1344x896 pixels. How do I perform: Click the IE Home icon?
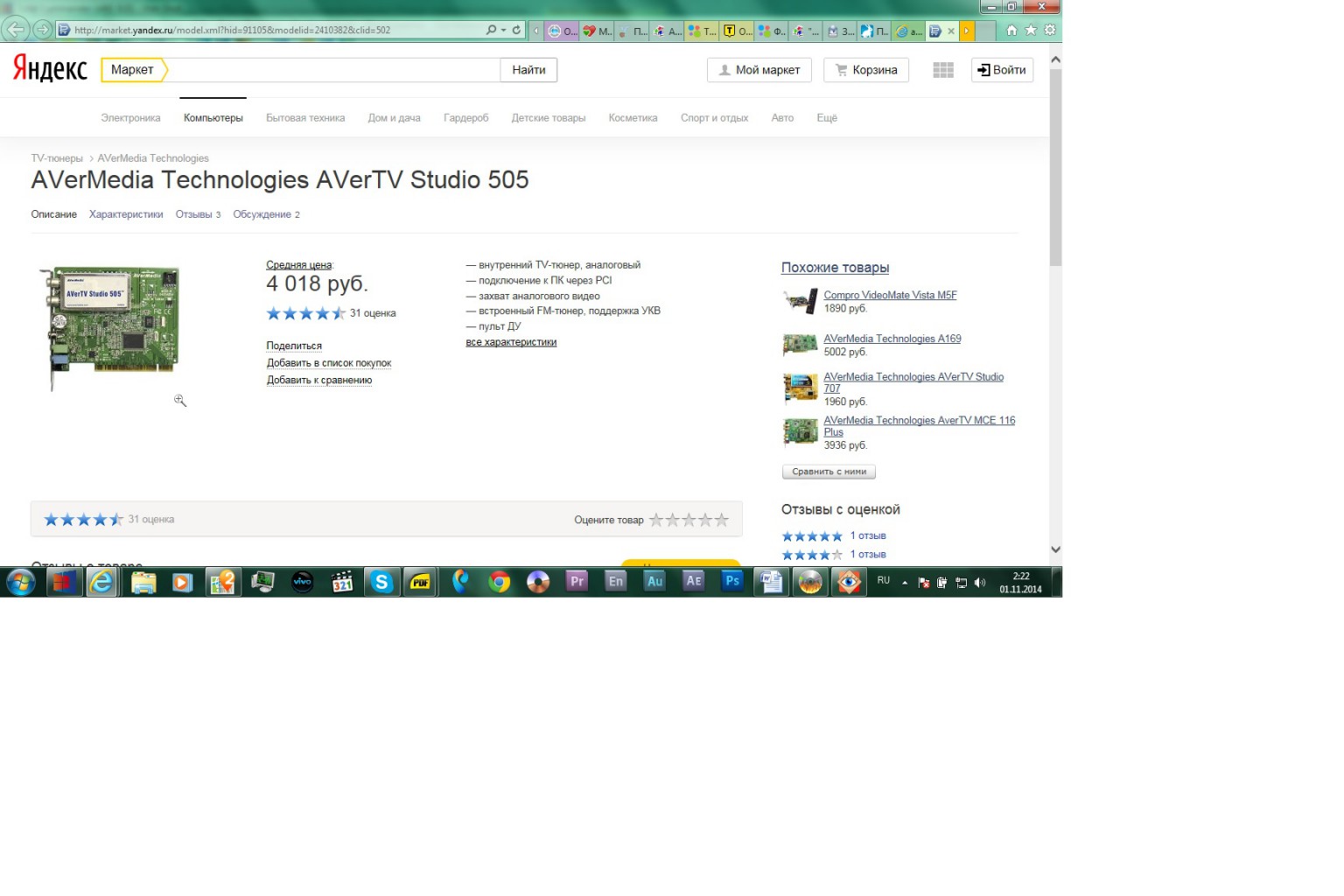[x=1011, y=30]
